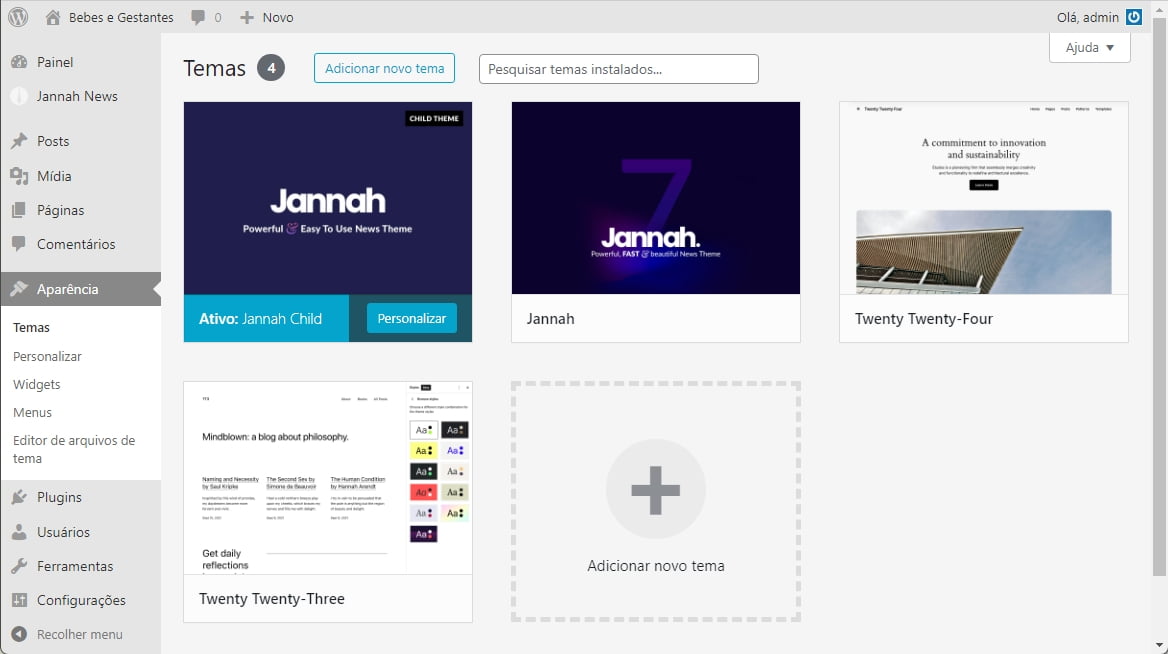Click the Twenty Twenty-Three theme name
Image resolution: width=1168 pixels, height=654 pixels.
tap(272, 599)
